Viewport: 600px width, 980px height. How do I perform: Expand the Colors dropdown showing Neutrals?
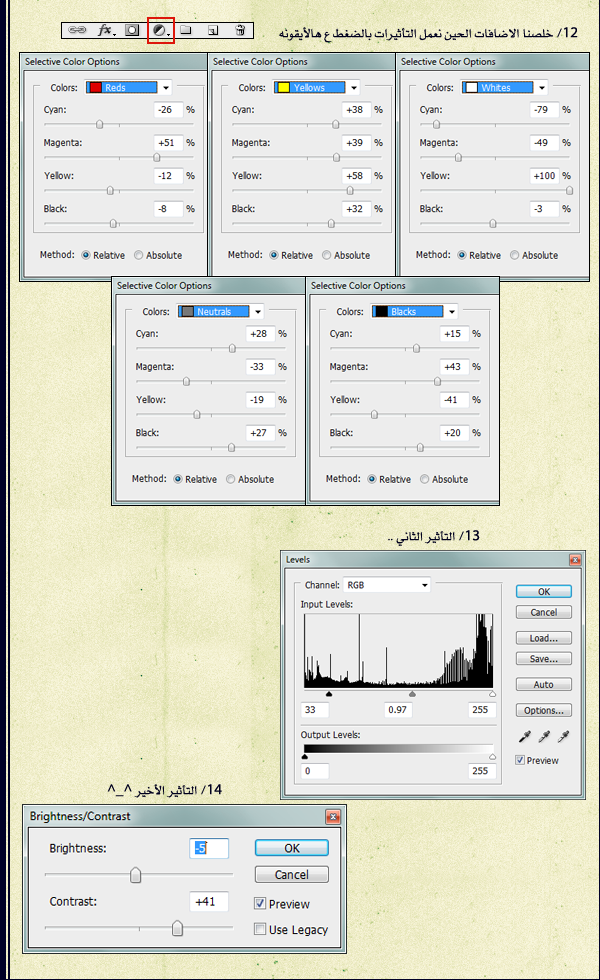[x=258, y=312]
